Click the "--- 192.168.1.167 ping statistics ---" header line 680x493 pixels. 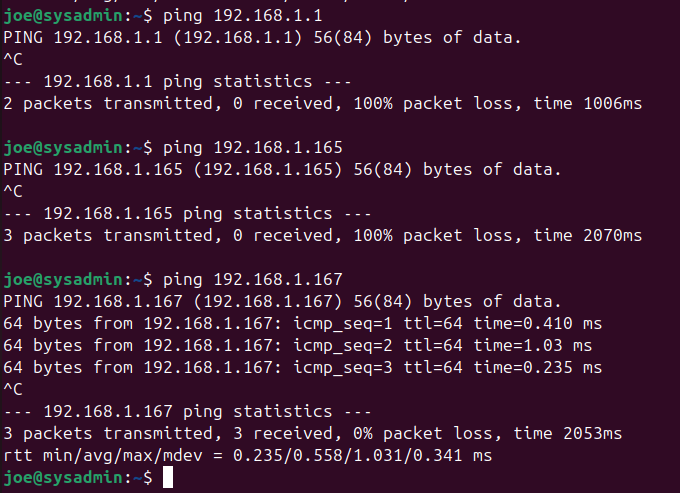click(187, 413)
